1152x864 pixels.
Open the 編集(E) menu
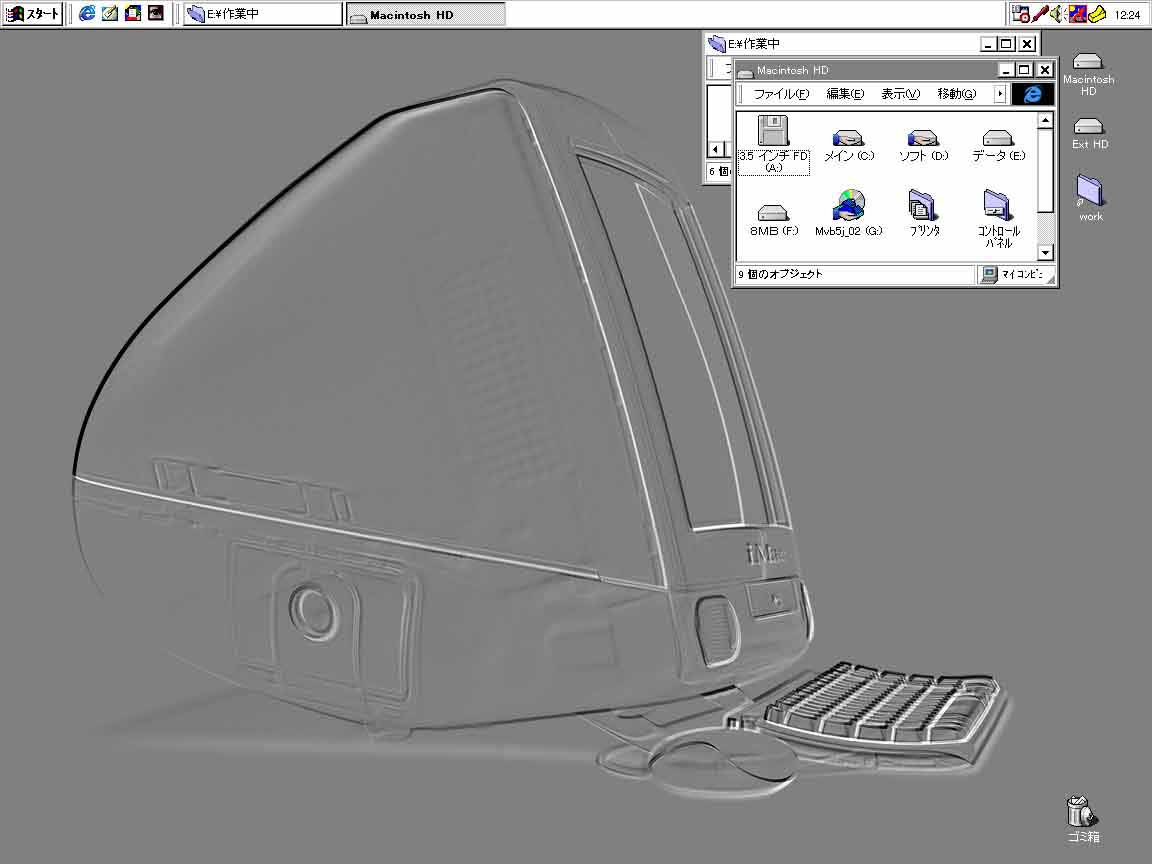(x=845, y=94)
